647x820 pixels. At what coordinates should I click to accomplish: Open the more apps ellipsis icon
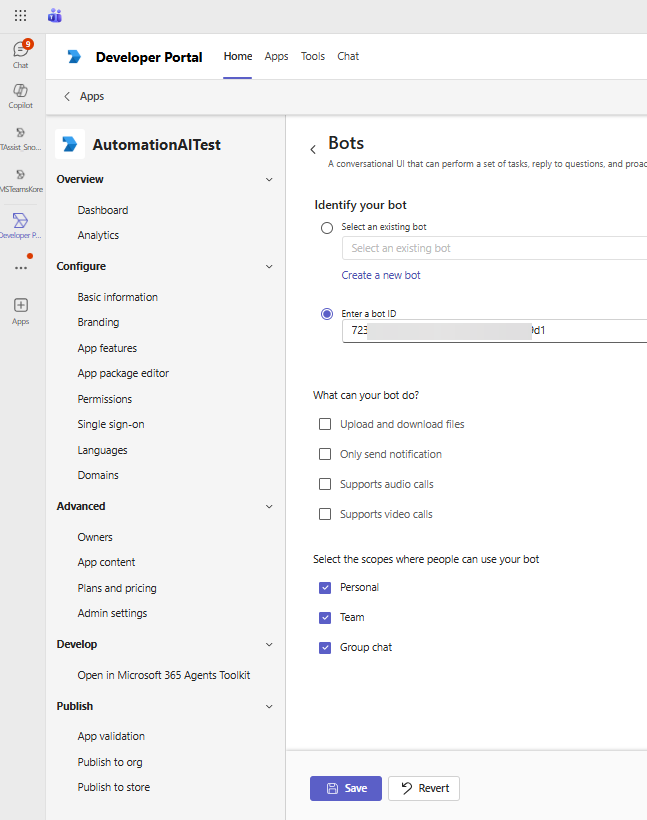pyautogui.click(x=20, y=268)
